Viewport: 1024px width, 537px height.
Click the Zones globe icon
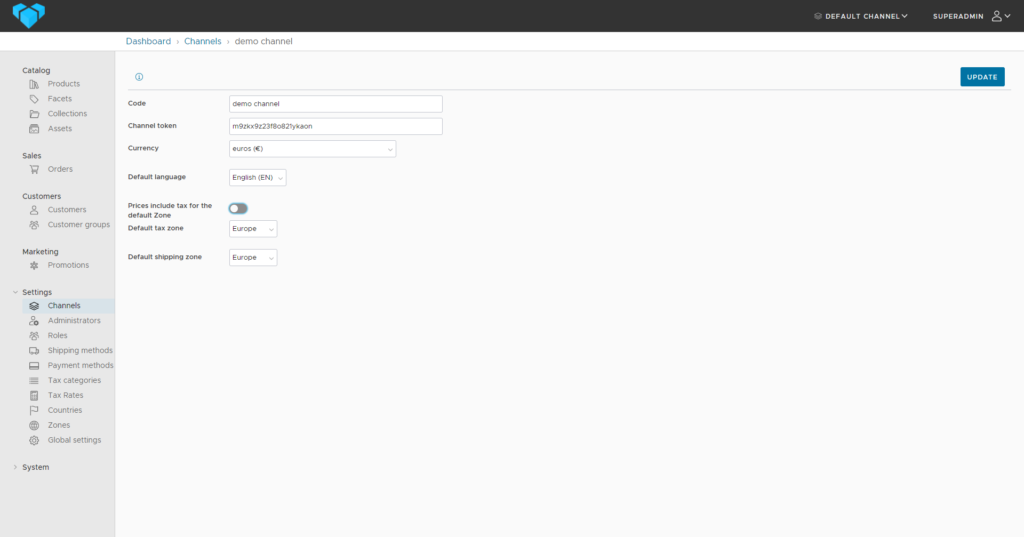34,426
